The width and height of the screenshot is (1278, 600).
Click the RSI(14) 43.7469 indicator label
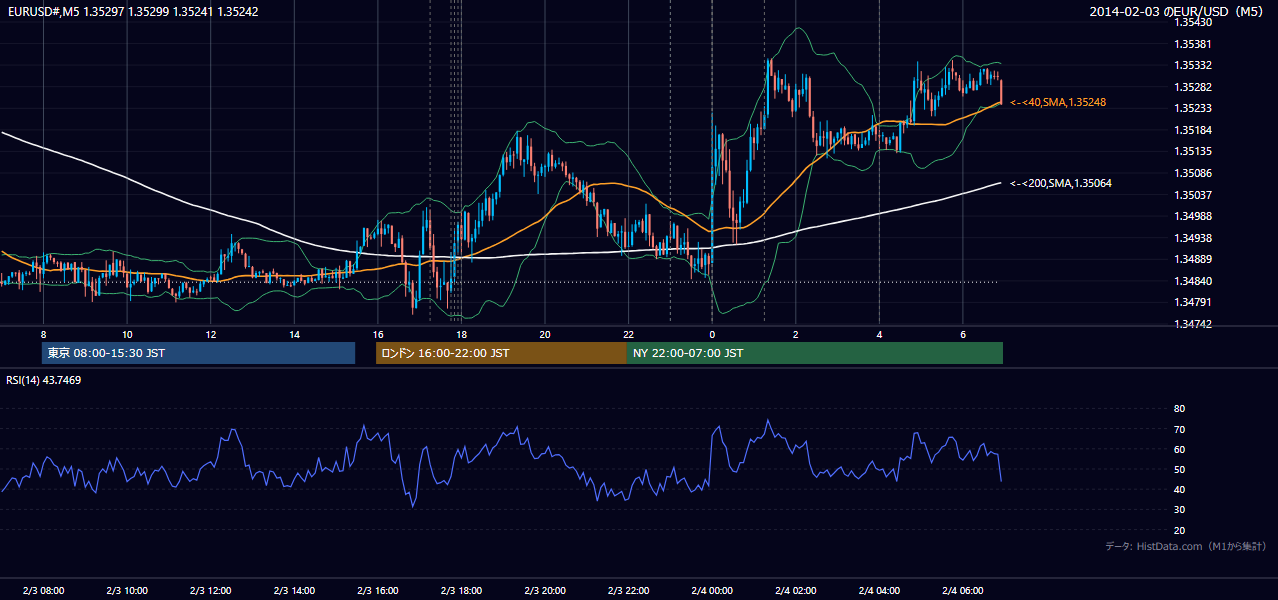pyautogui.click(x=44, y=380)
